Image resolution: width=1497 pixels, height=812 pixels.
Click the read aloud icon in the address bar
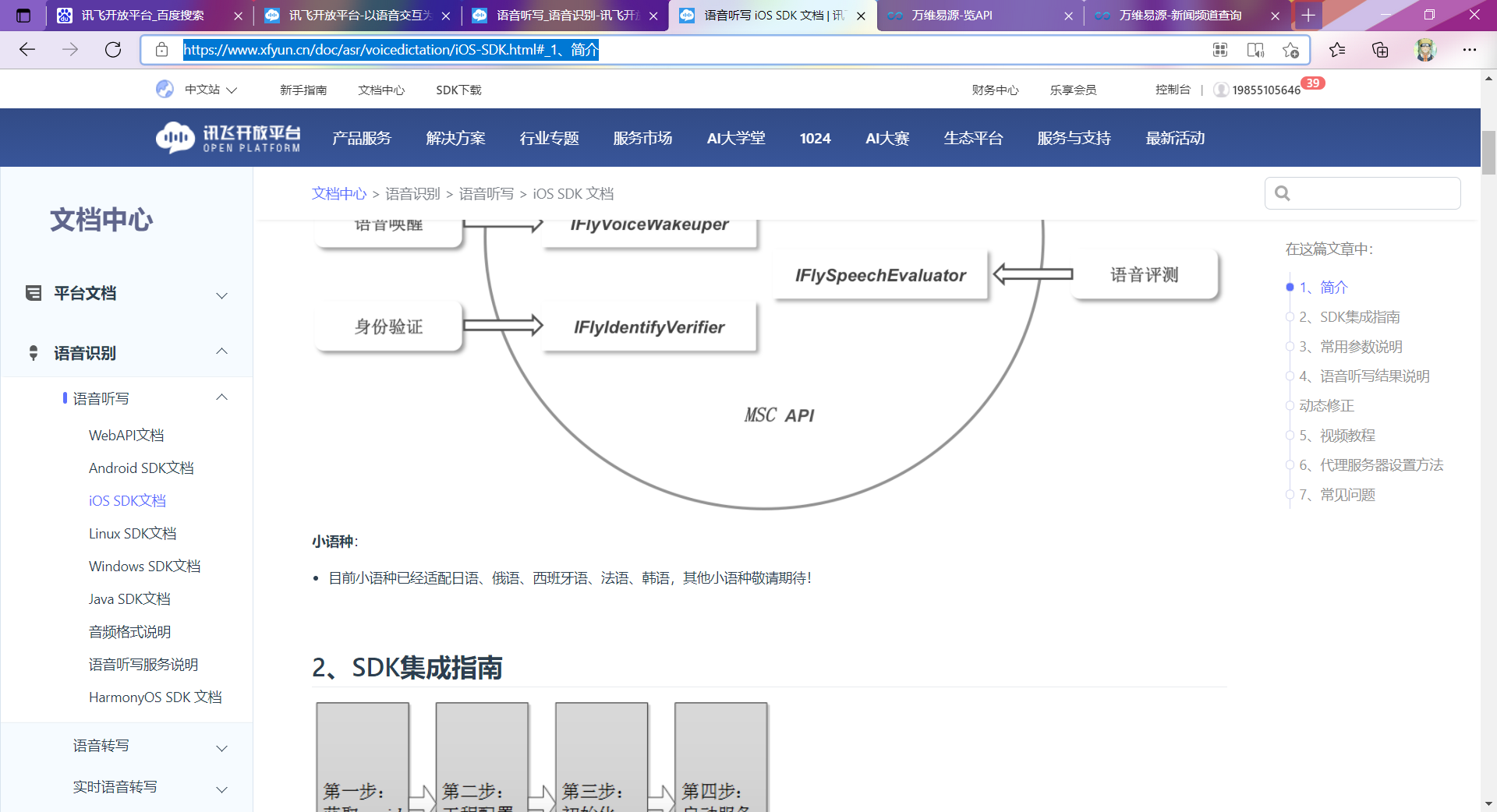tap(1255, 50)
